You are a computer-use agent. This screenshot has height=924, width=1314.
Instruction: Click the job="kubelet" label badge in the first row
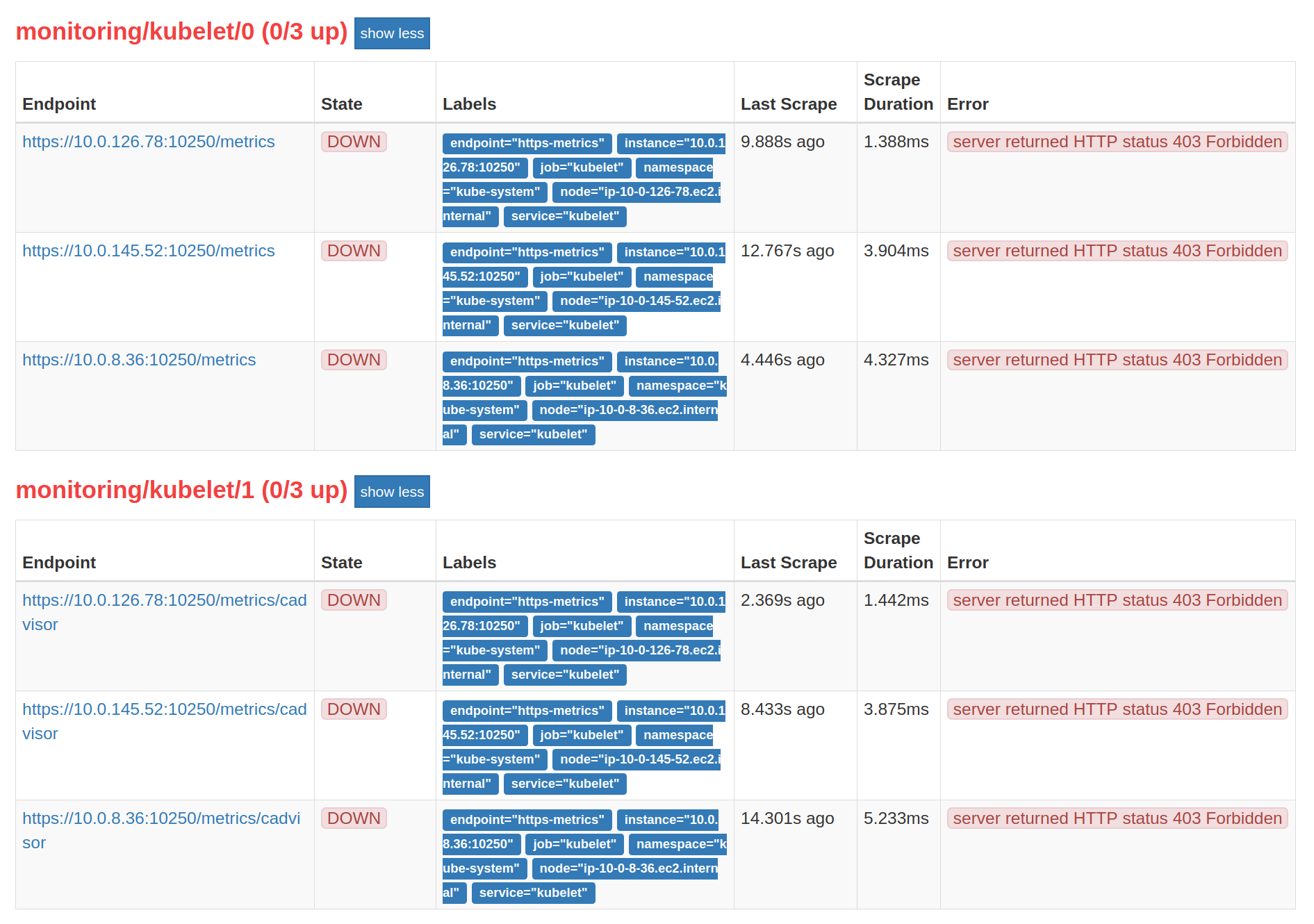click(x=582, y=167)
